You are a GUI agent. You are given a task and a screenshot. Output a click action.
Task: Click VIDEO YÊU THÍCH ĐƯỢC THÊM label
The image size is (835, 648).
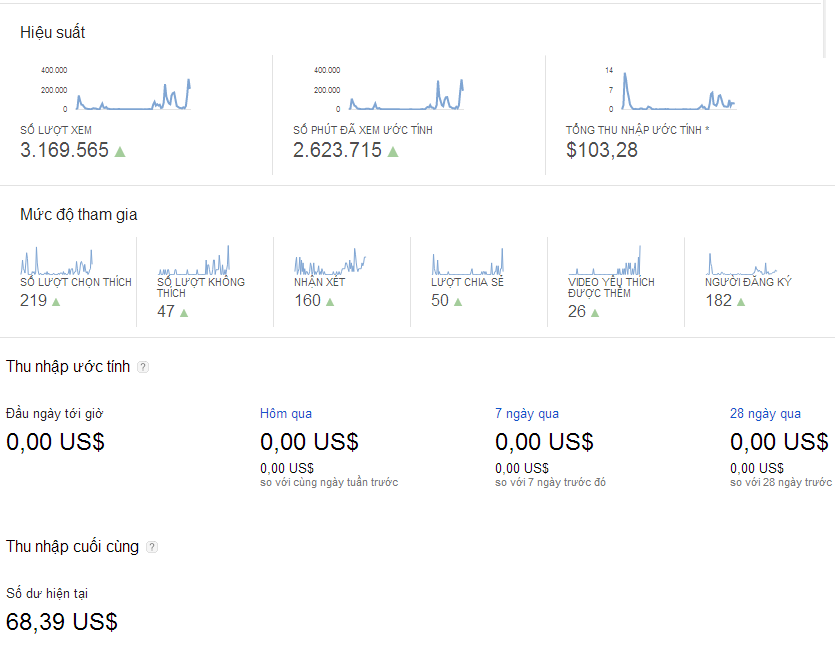611,288
